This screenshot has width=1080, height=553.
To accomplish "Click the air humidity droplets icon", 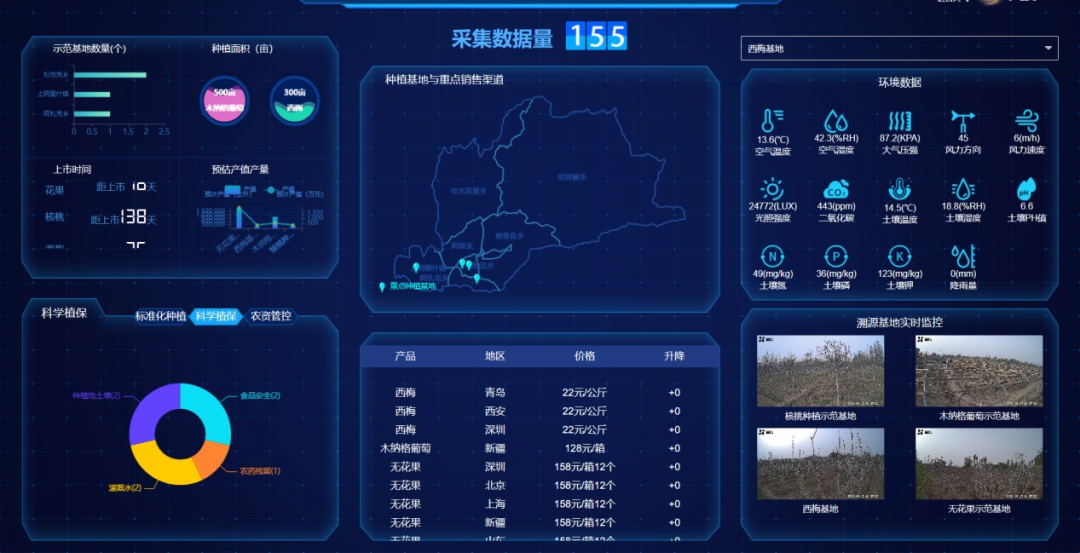I will coord(835,121).
